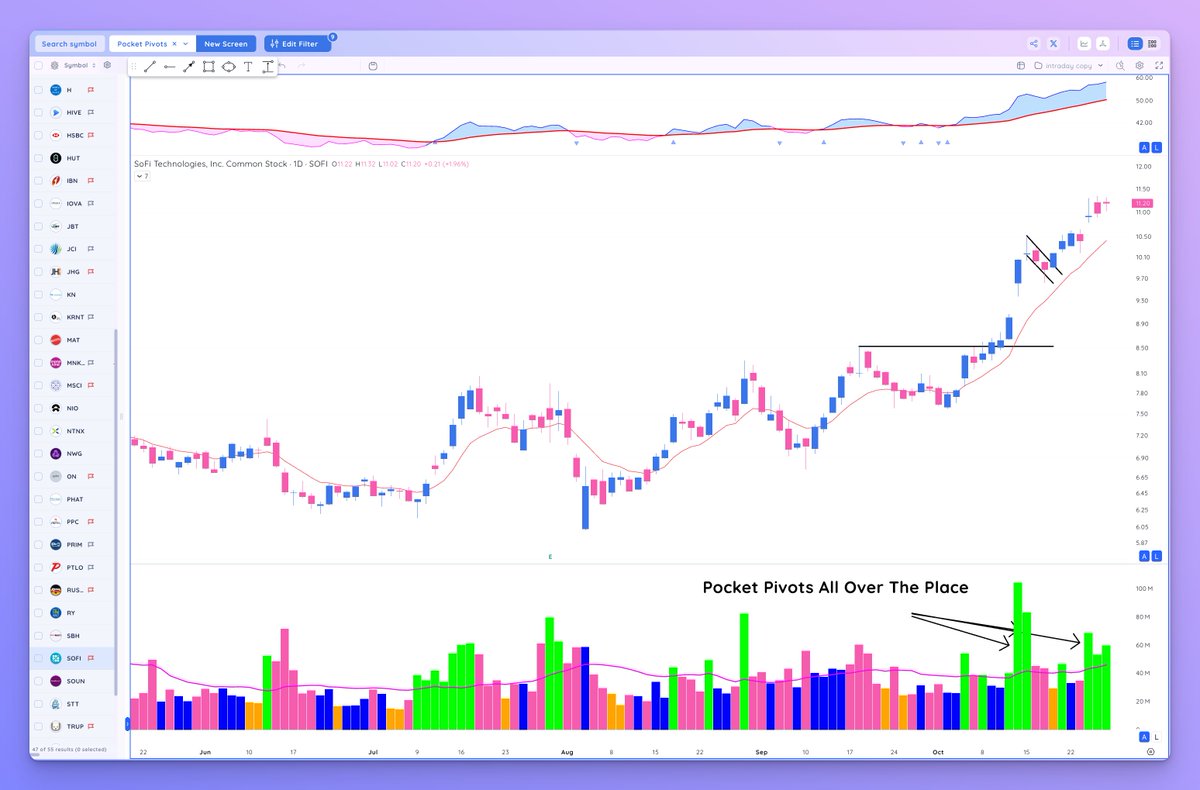
Task: Select the Text annotation tool
Action: coord(245,66)
